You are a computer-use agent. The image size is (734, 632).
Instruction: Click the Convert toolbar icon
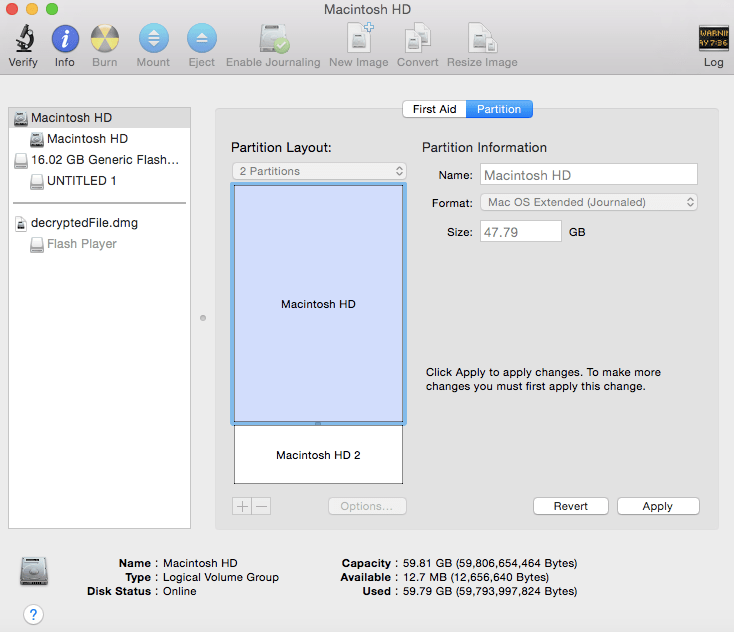418,37
